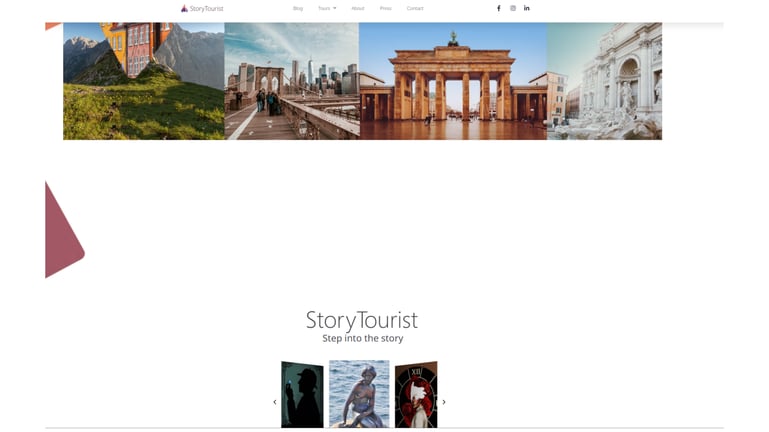Open the detective silhouette story card
The width and height of the screenshot is (769, 432).
tap(302, 395)
